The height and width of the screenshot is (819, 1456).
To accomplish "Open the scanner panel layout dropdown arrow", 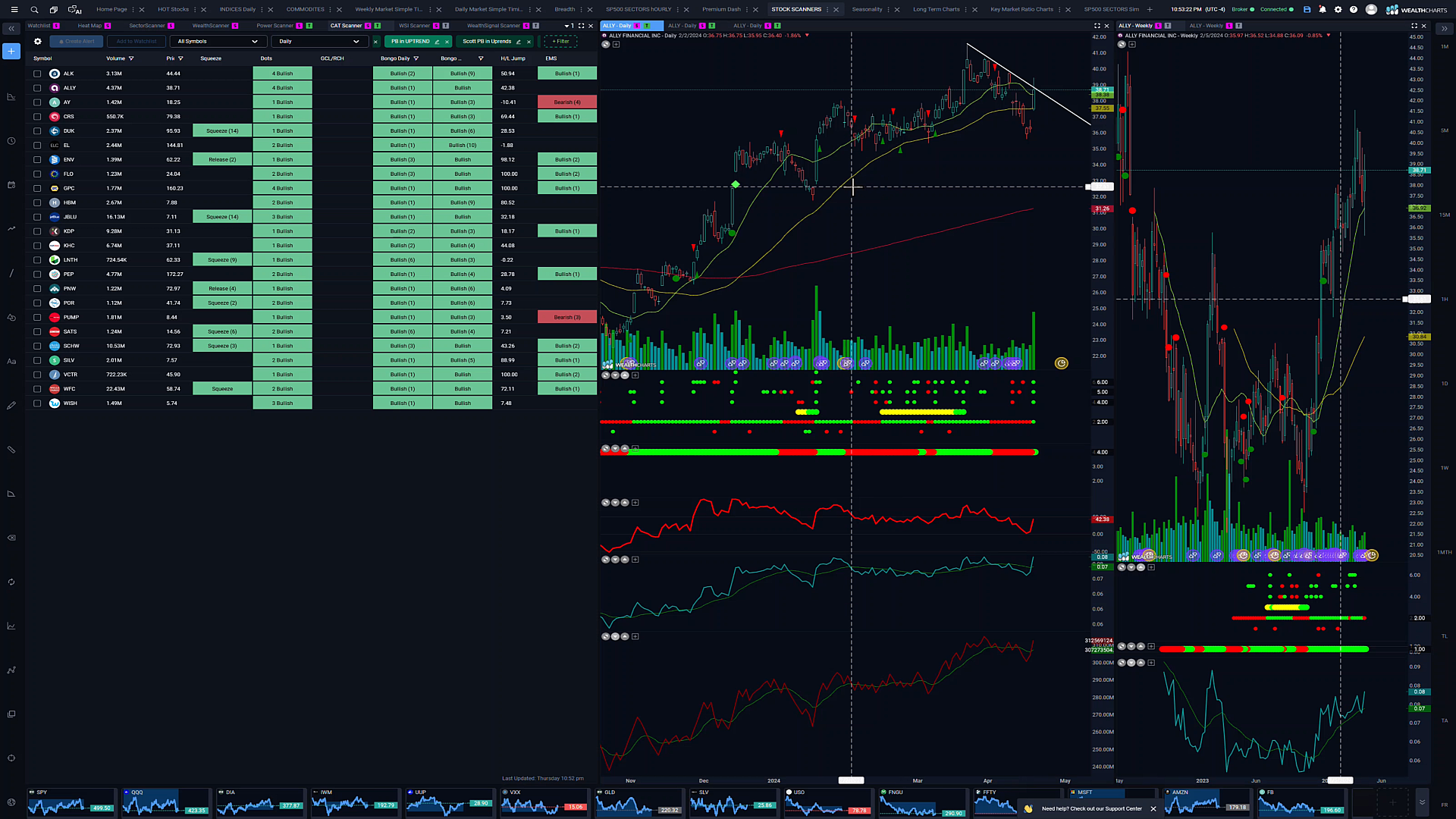I will point(567,26).
